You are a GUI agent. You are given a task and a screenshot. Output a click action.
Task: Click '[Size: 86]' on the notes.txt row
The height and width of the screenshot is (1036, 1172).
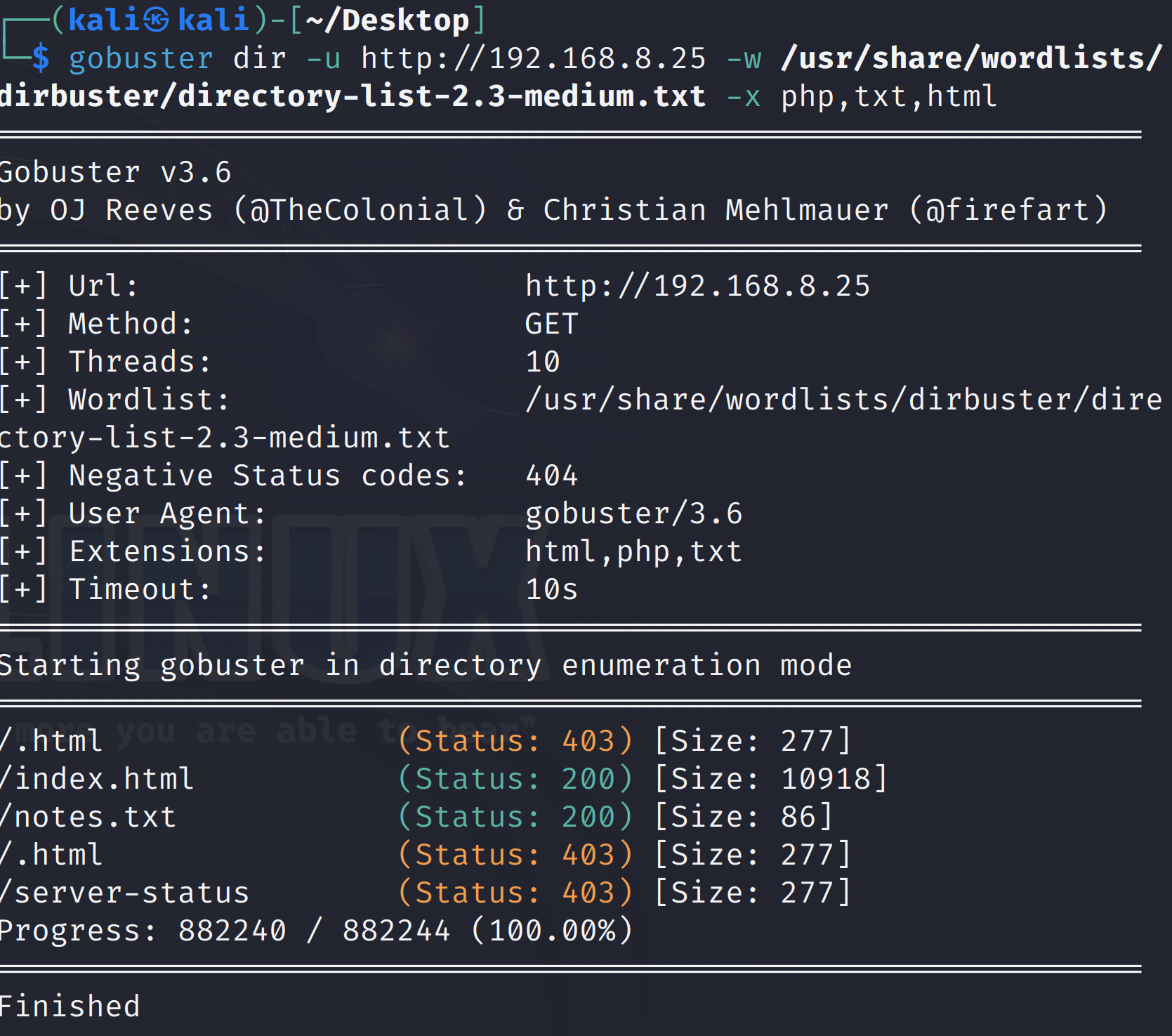point(744,817)
